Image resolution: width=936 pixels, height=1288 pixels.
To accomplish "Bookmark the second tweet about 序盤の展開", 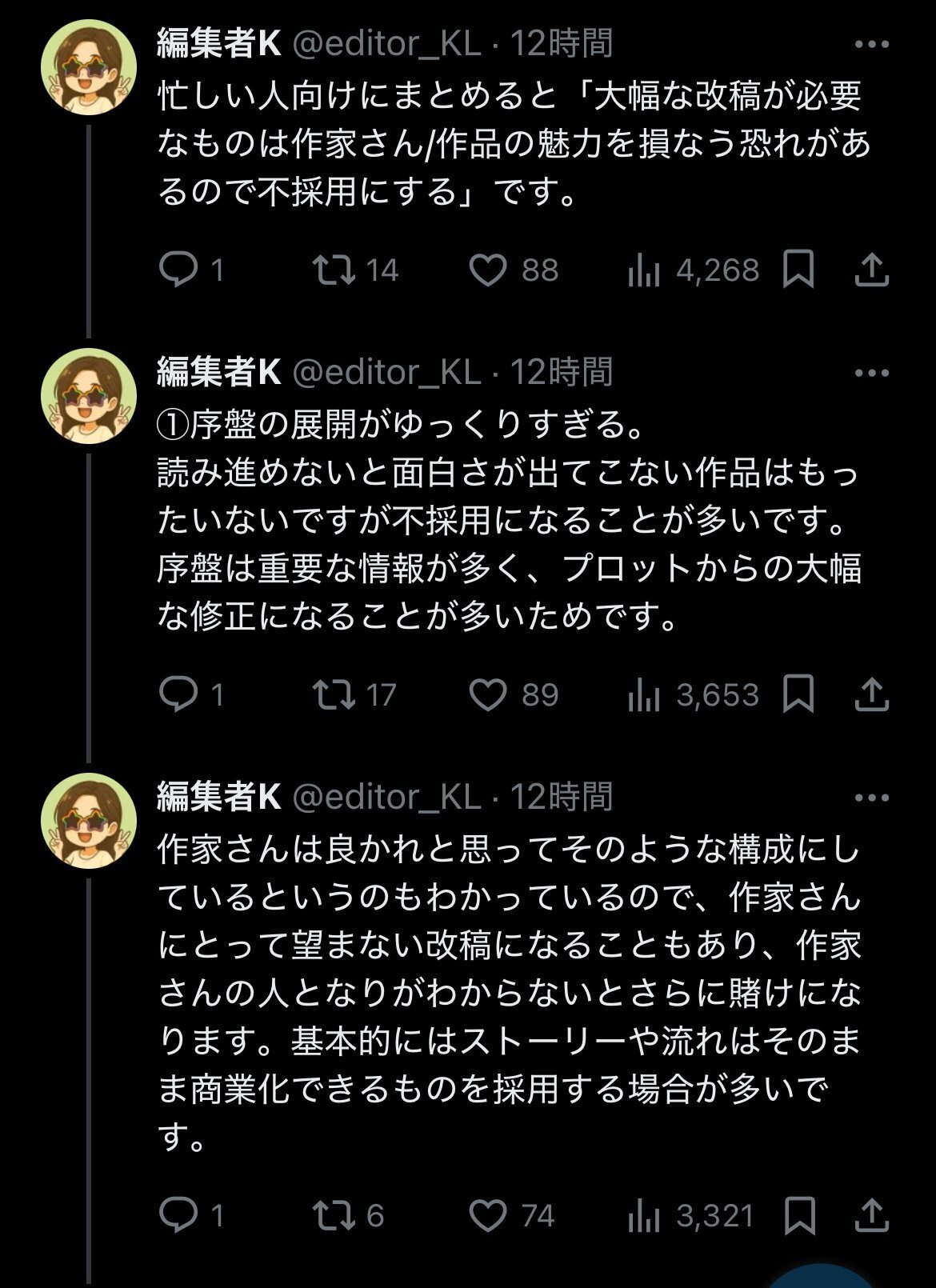I will 798,694.
